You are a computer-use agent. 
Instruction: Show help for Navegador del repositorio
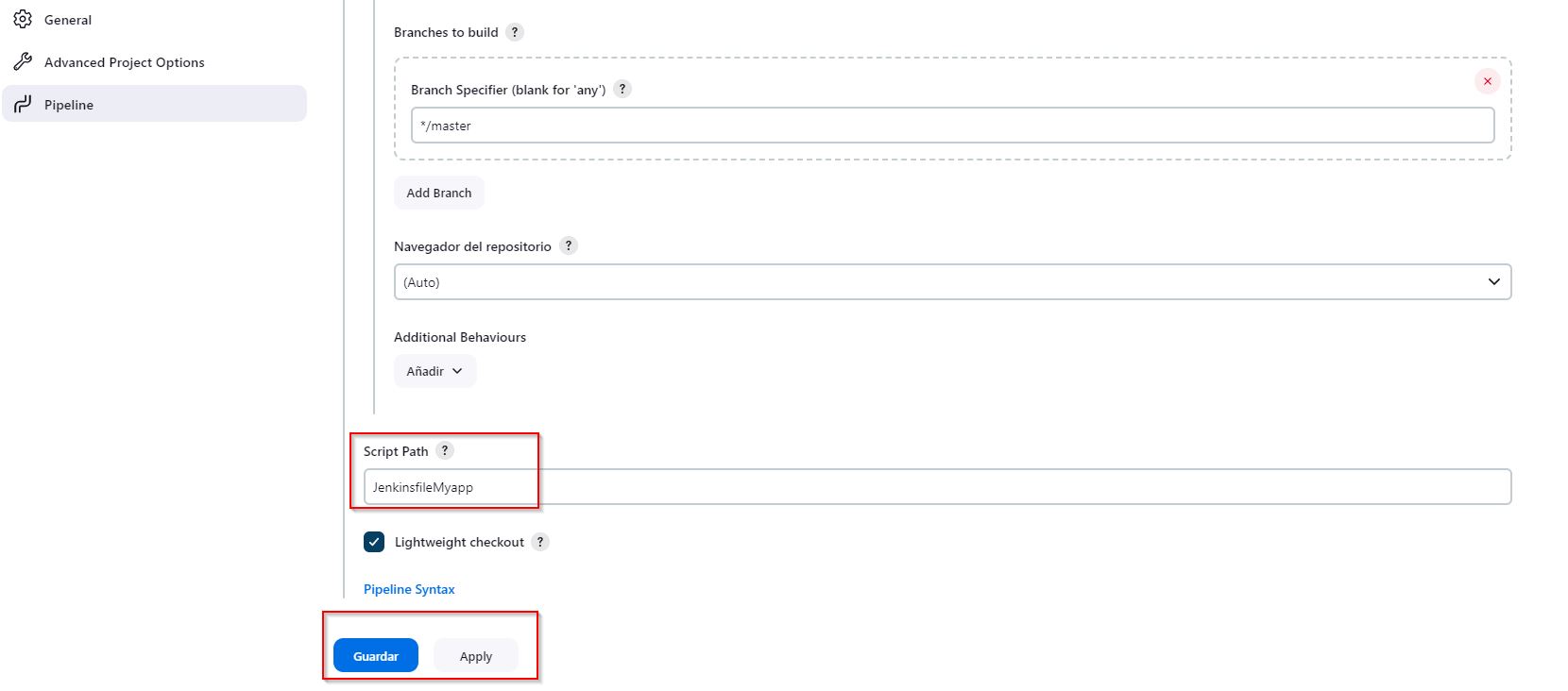click(x=569, y=245)
